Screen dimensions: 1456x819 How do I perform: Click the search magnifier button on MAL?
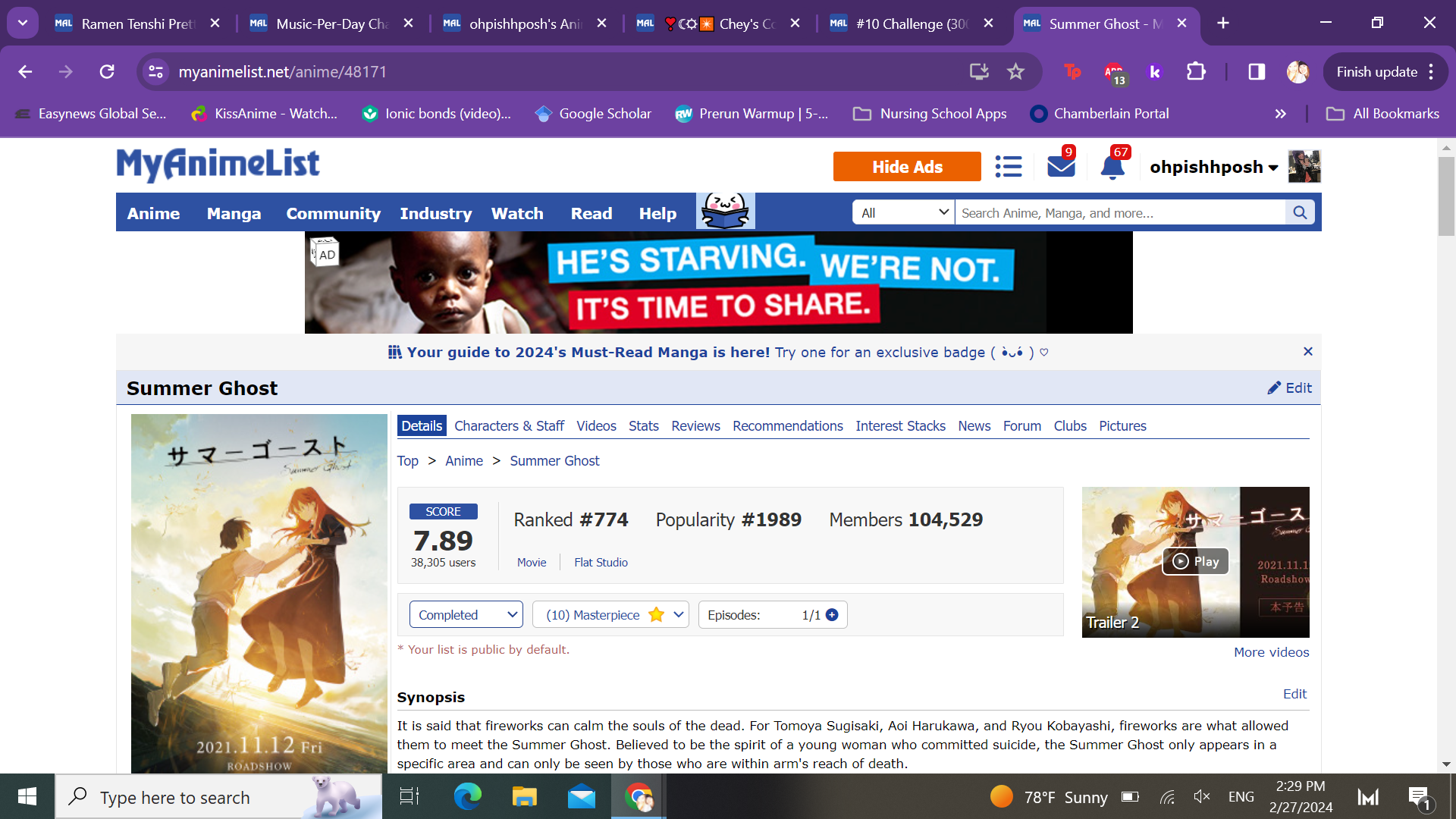point(1300,213)
